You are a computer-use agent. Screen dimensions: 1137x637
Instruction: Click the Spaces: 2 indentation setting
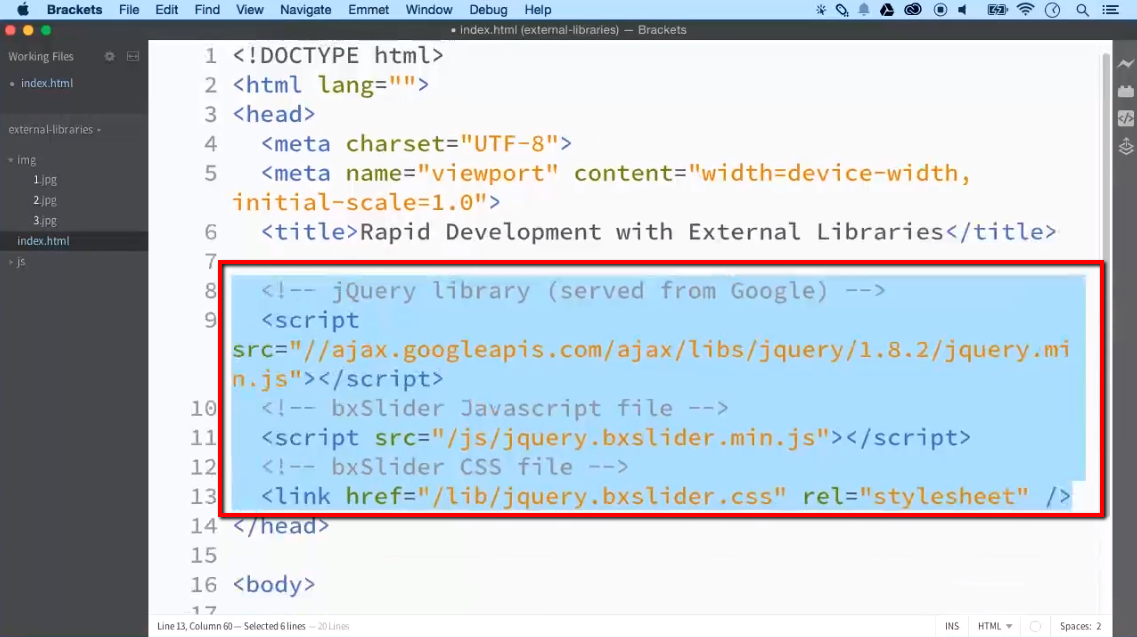pos(1080,626)
